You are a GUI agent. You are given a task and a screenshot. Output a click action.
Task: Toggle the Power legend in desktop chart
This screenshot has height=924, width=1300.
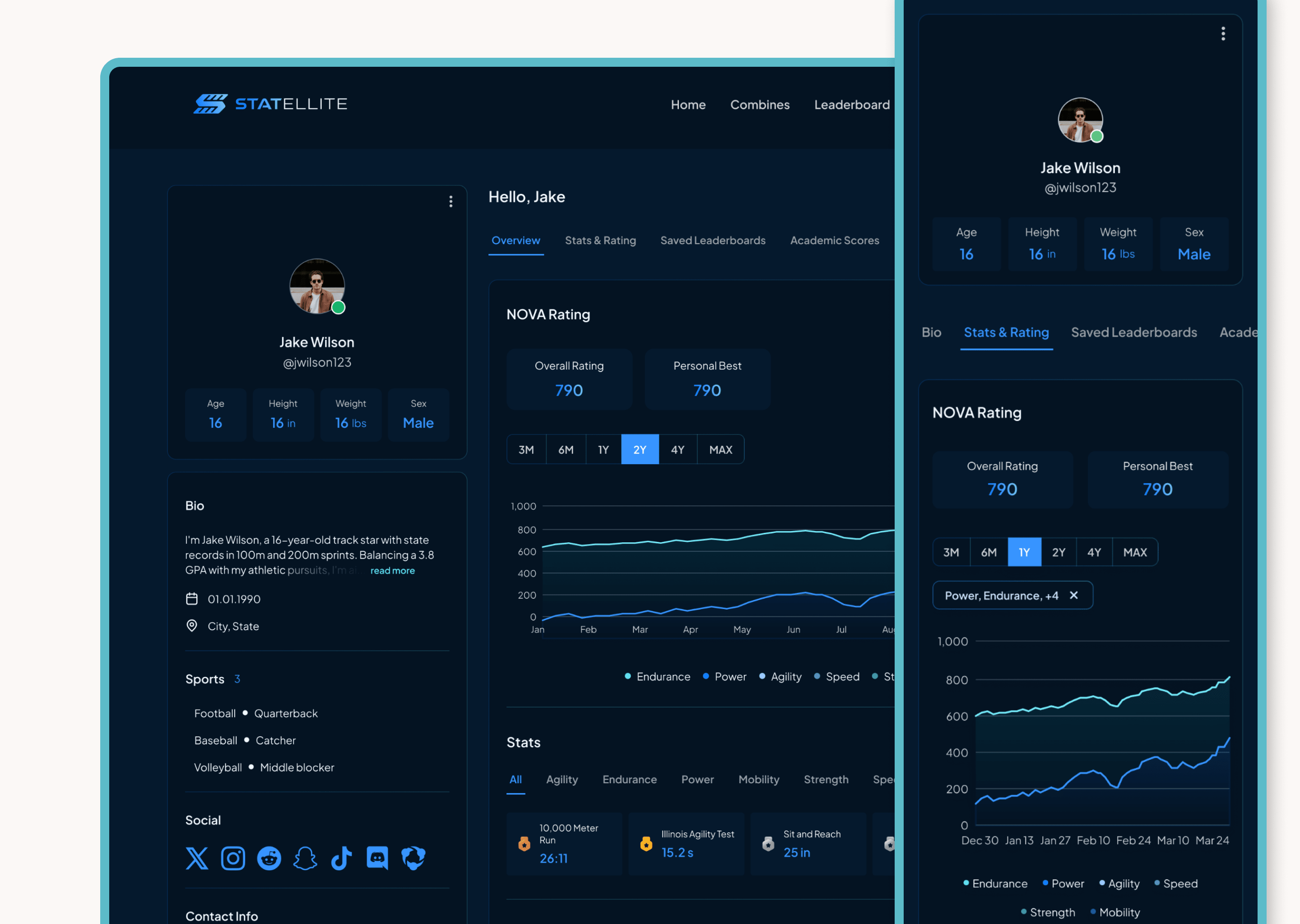pyautogui.click(x=724, y=676)
